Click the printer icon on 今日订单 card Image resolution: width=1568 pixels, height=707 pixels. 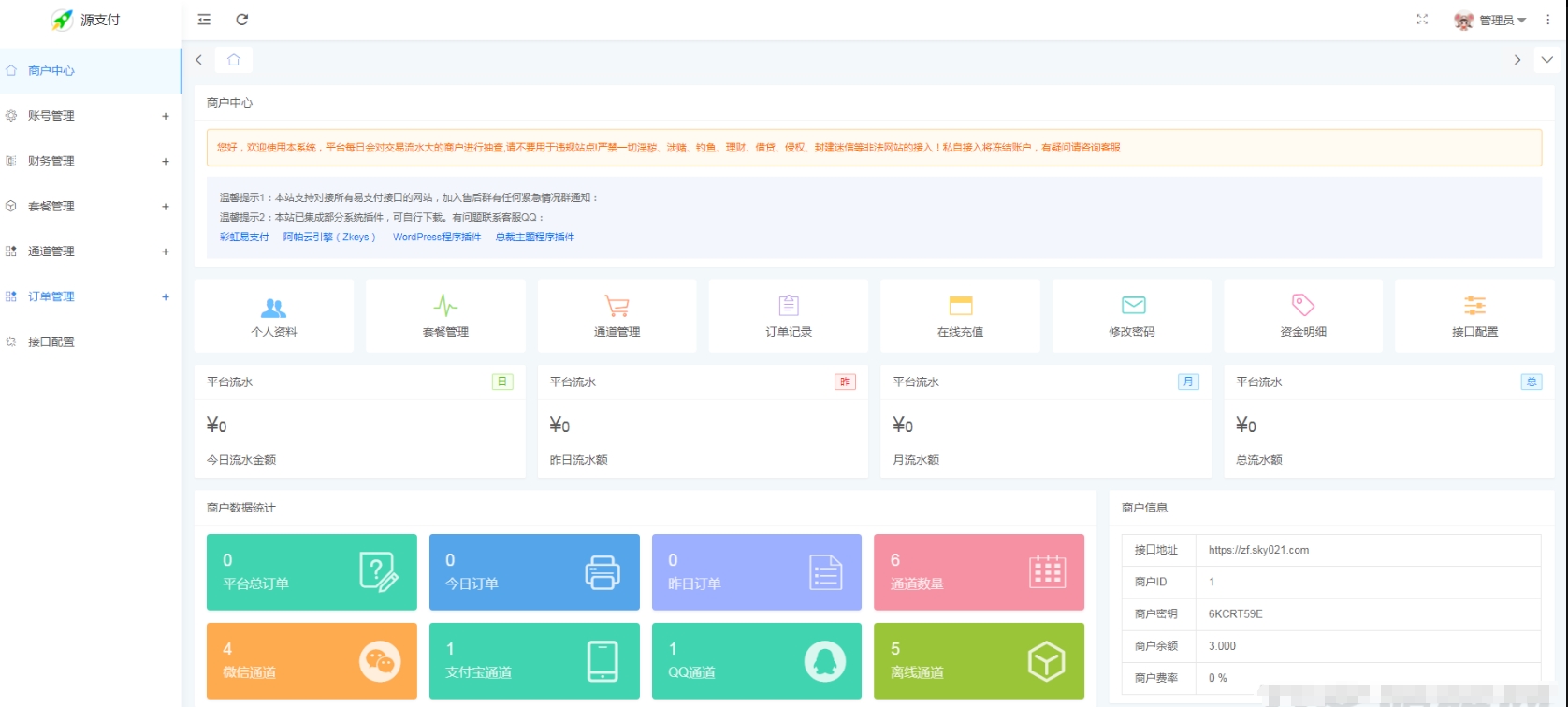pos(603,572)
